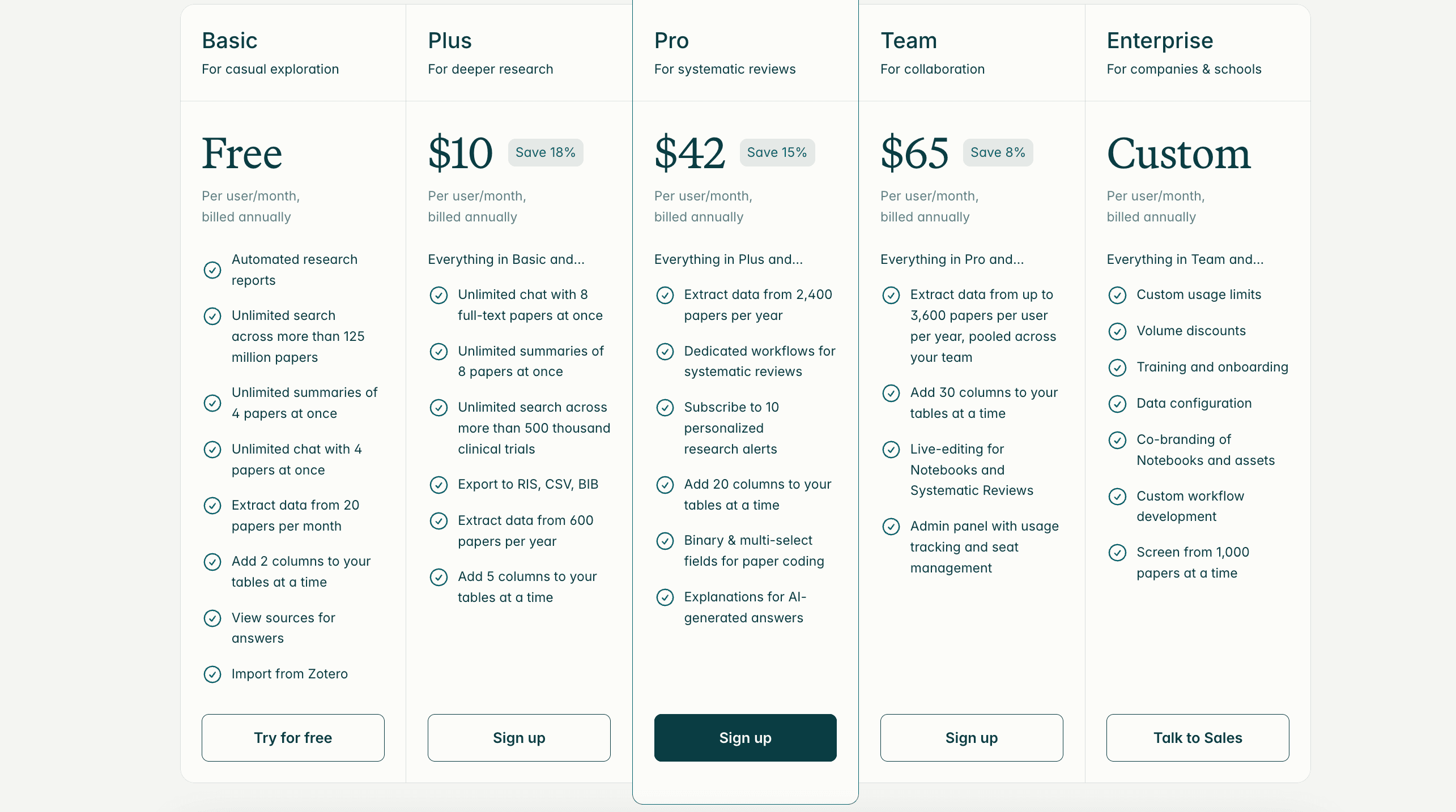Viewport: 1456px width, 812px height.
Task: Click the checkmark next to Binary & multi-select fields
Action: [x=665, y=541]
